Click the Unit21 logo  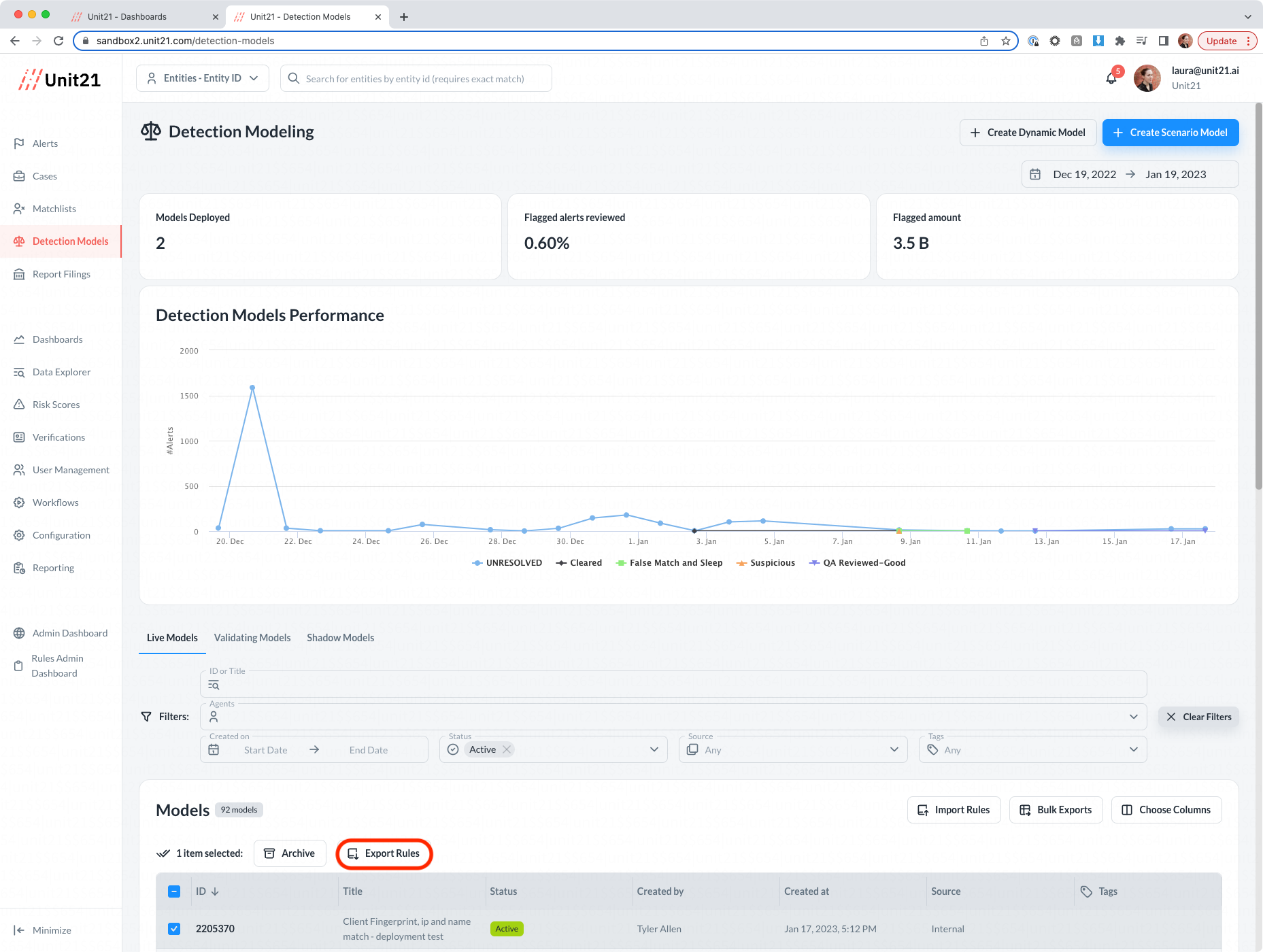[x=60, y=80]
